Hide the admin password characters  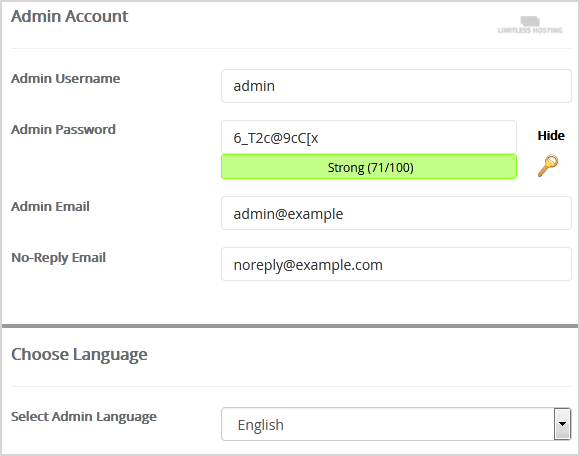[x=551, y=135]
